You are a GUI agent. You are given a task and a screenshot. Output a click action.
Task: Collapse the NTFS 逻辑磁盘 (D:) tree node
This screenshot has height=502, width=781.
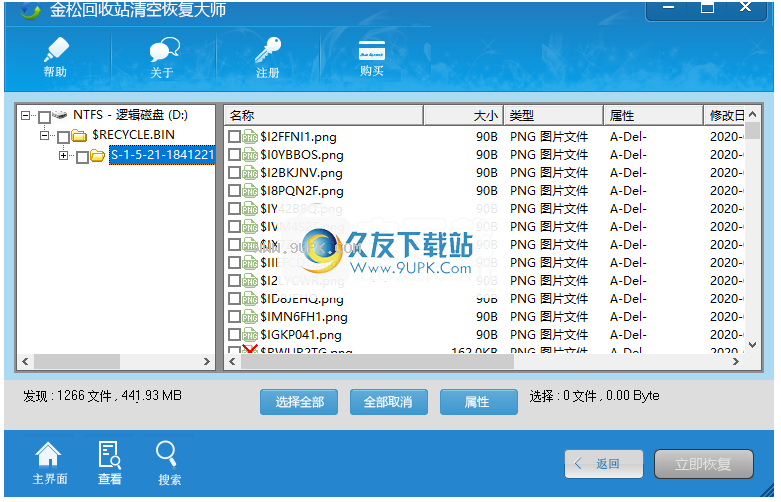click(x=25, y=116)
